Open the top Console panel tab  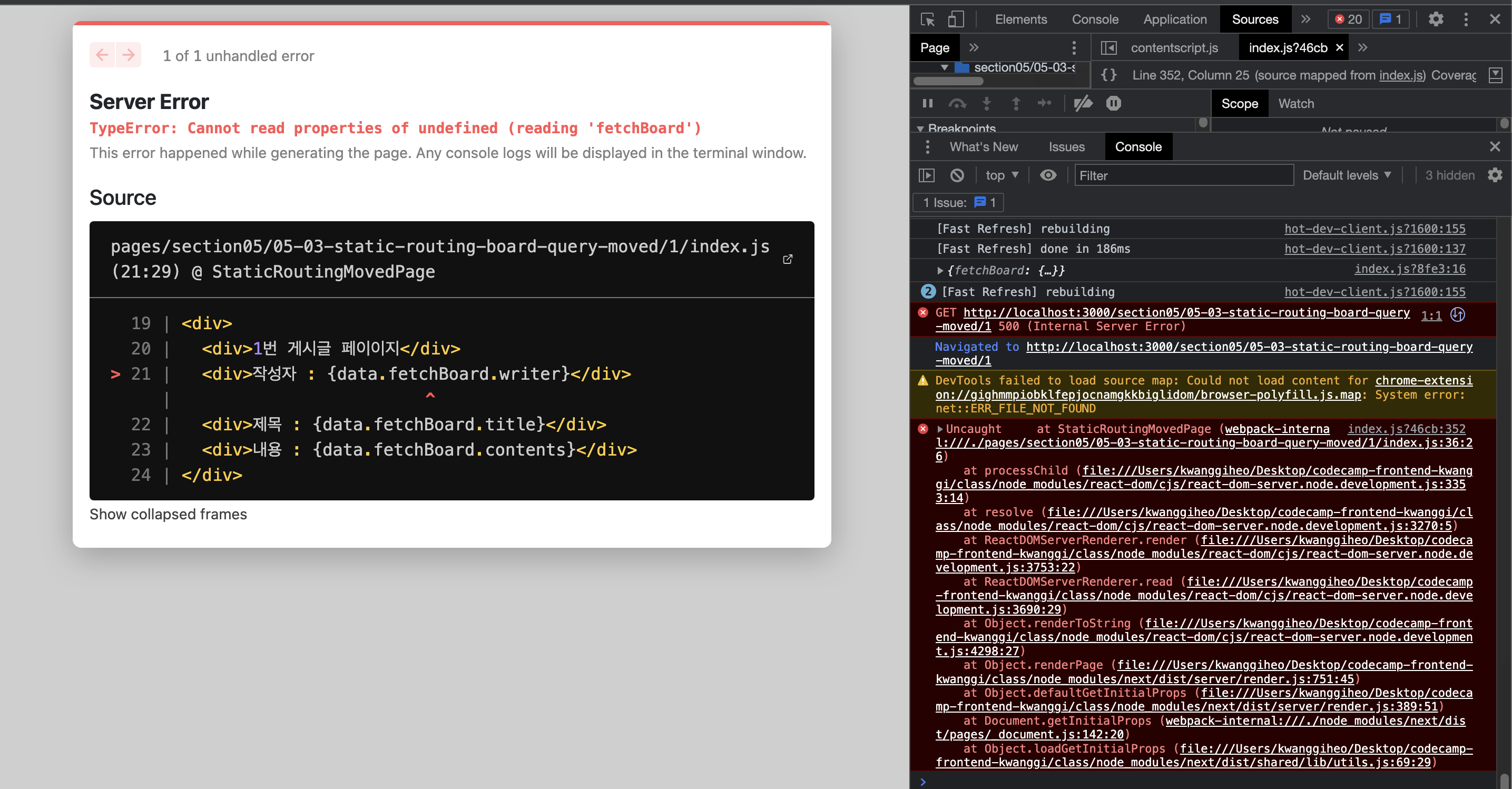coord(1095,19)
